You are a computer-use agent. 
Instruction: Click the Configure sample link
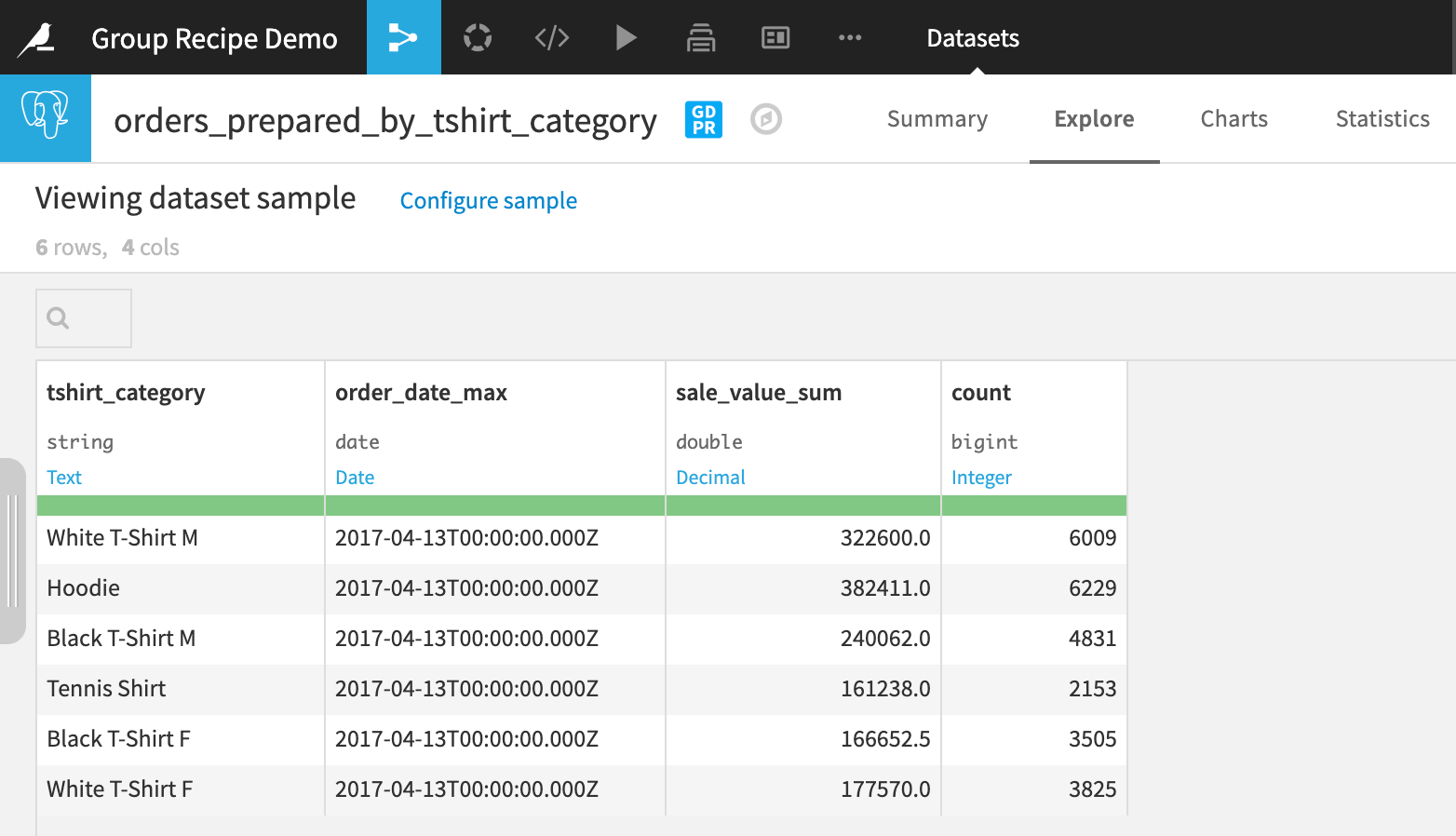coord(488,200)
